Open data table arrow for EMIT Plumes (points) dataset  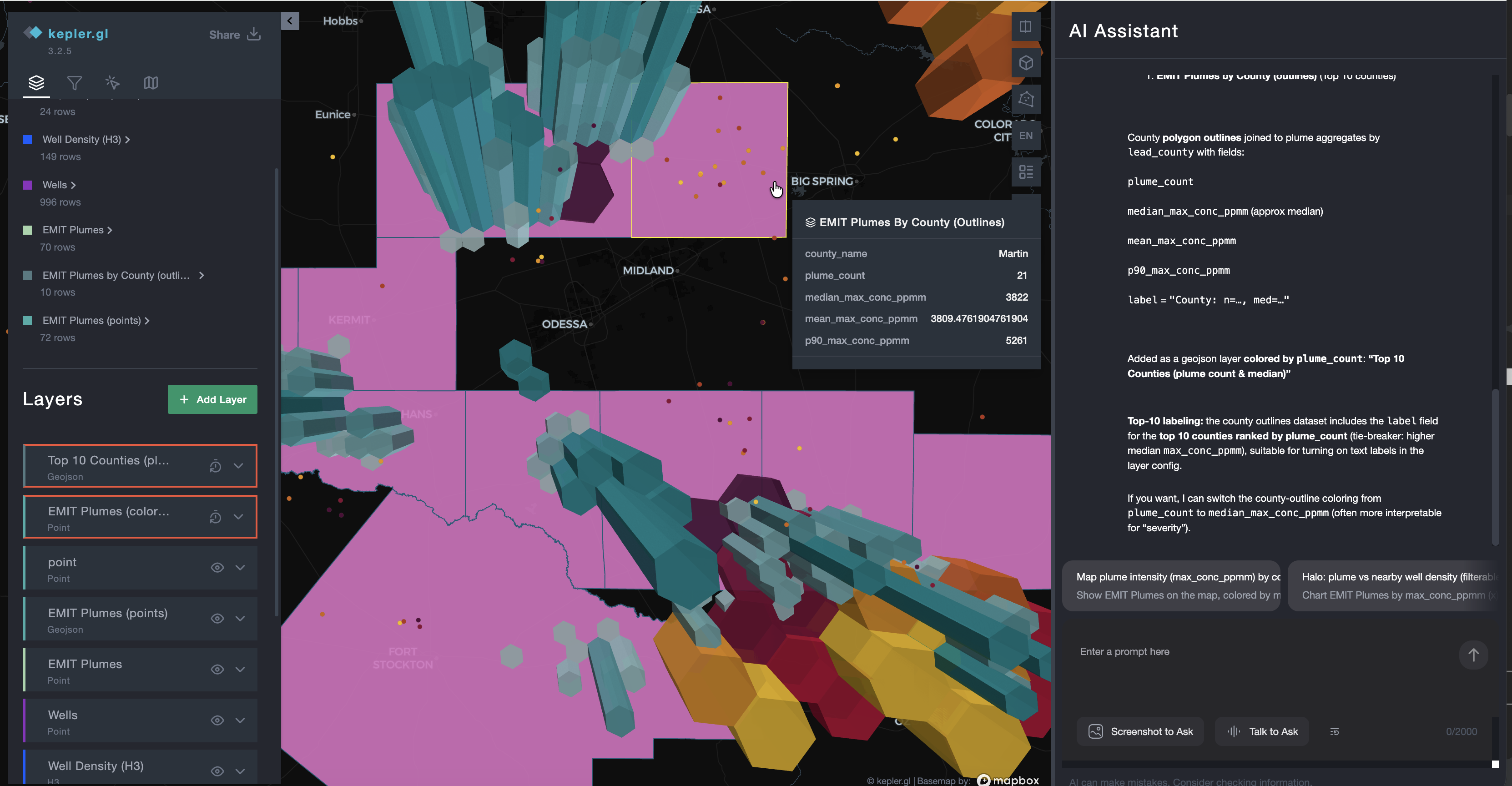(147, 321)
